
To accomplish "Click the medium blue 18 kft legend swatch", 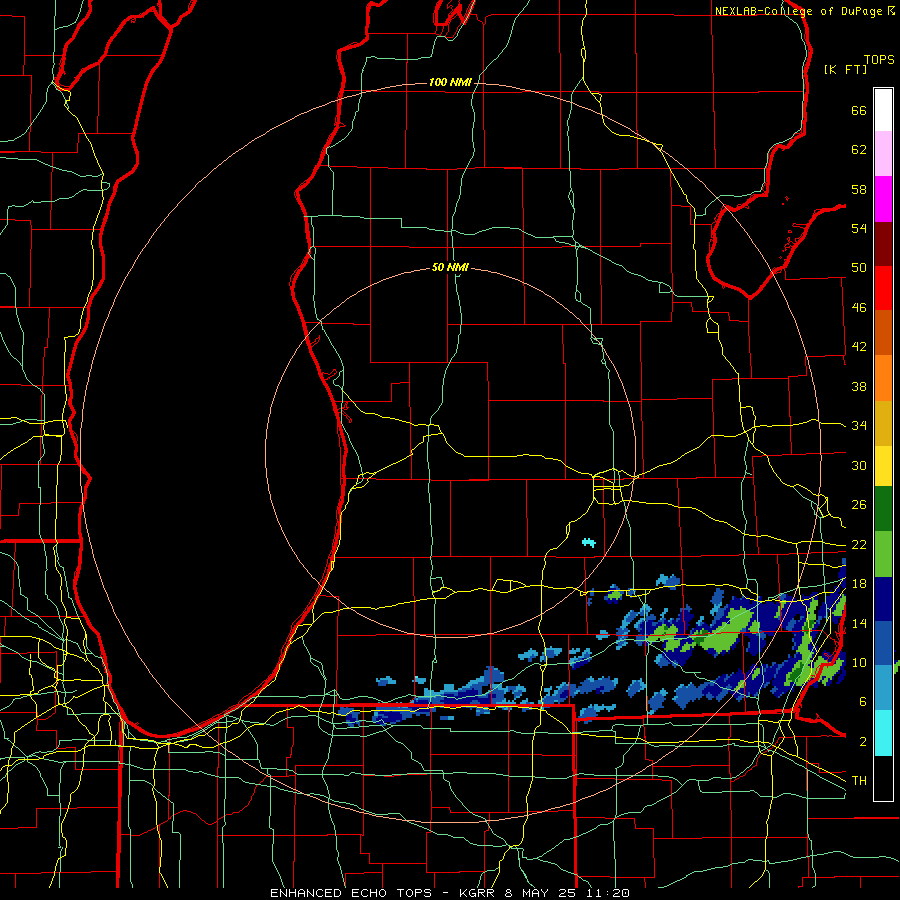I will 883,643.
